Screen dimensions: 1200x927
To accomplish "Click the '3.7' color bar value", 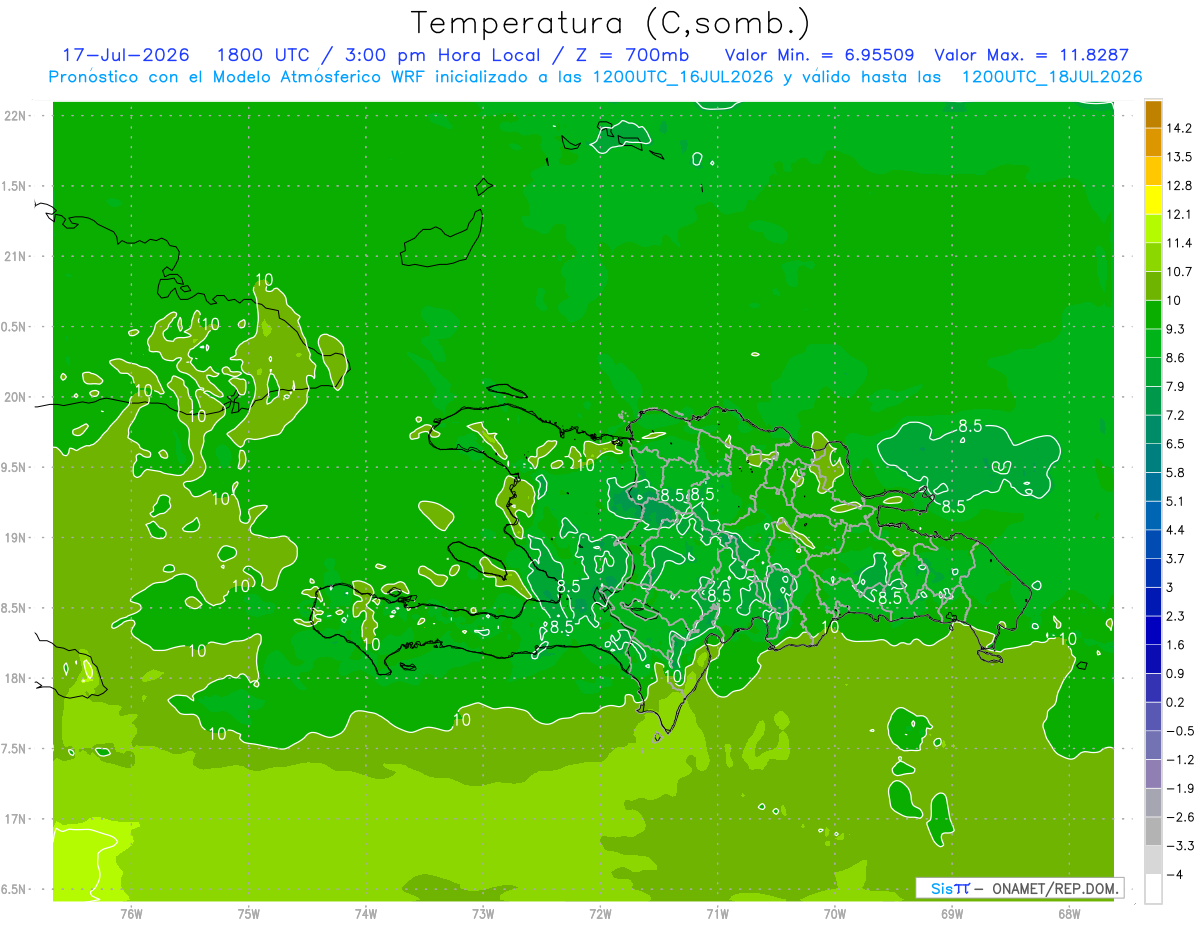I will coord(1176,559).
